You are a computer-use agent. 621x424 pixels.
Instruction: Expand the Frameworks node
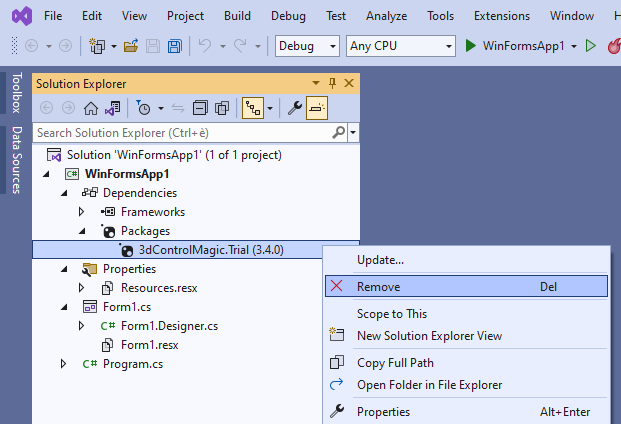click(x=83, y=212)
